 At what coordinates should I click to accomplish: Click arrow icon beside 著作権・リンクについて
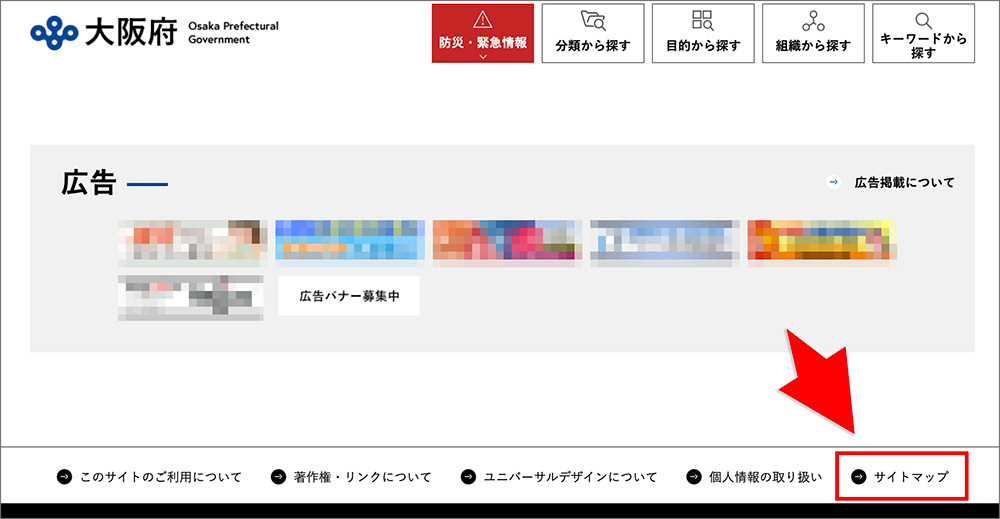pyautogui.click(x=278, y=477)
